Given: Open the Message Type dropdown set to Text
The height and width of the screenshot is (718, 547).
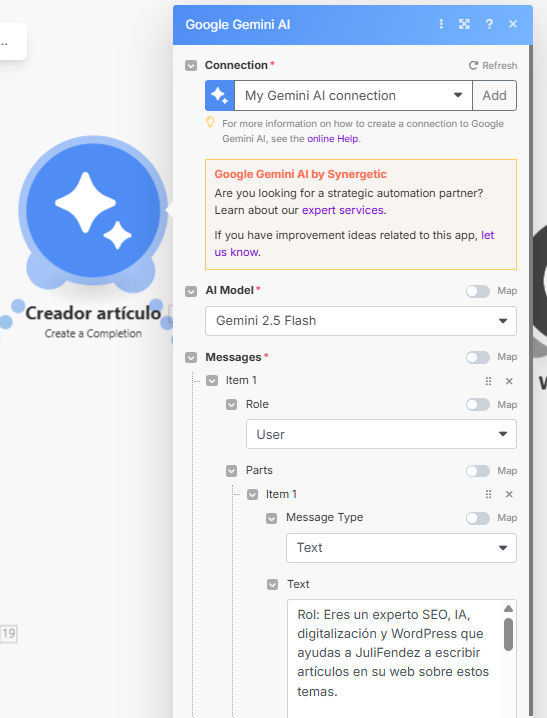Looking at the screenshot, I should [401, 548].
